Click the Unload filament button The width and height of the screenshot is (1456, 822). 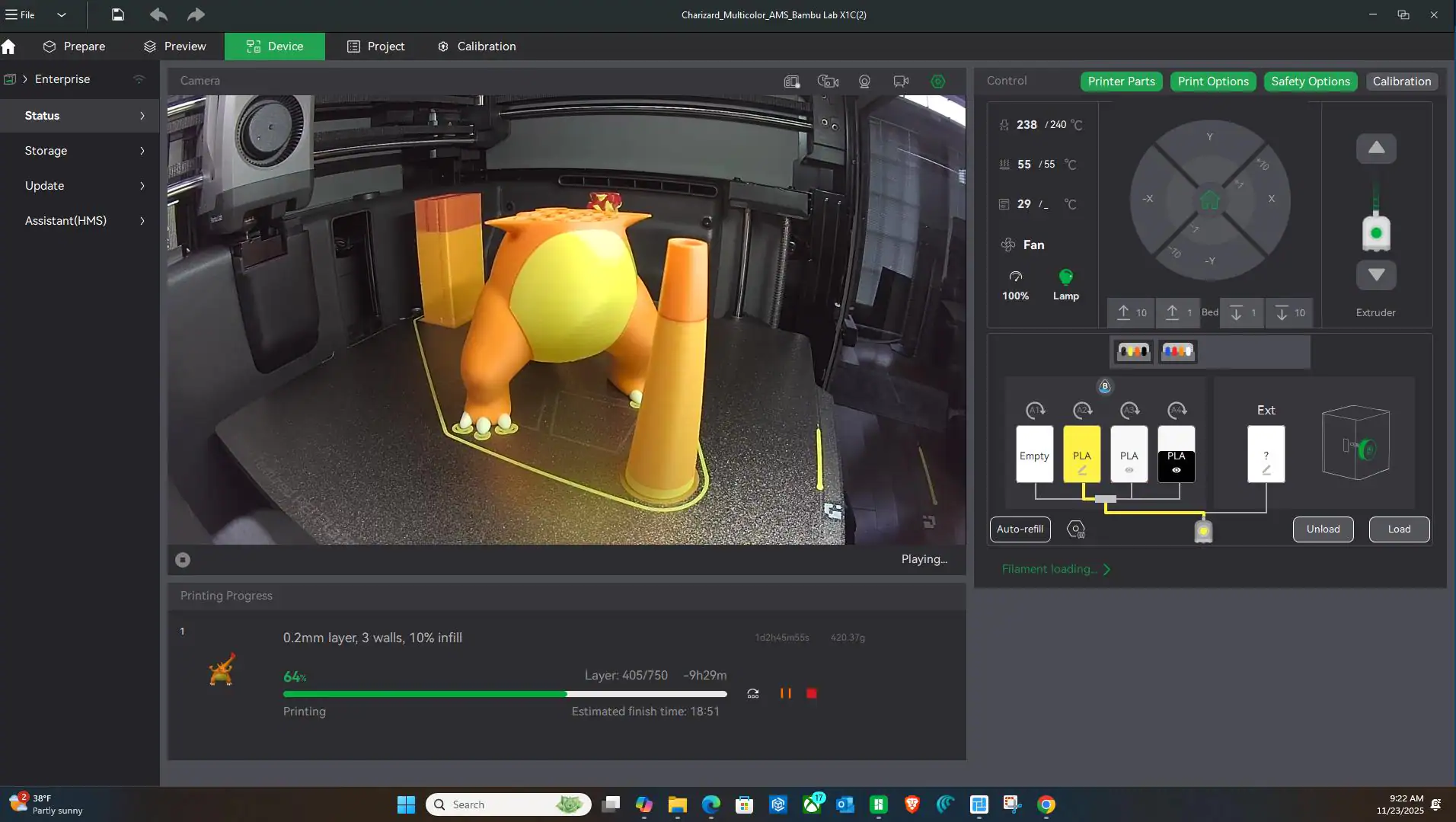pos(1323,529)
